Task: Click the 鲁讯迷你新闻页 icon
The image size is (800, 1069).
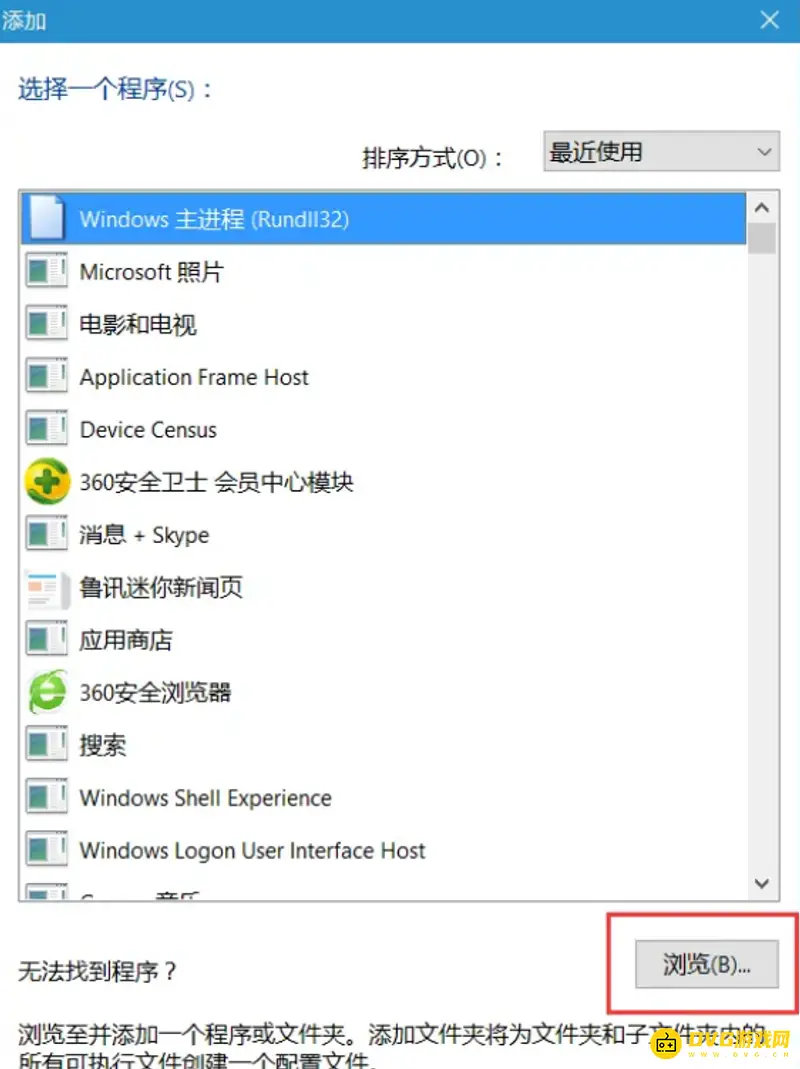Action: 47,589
